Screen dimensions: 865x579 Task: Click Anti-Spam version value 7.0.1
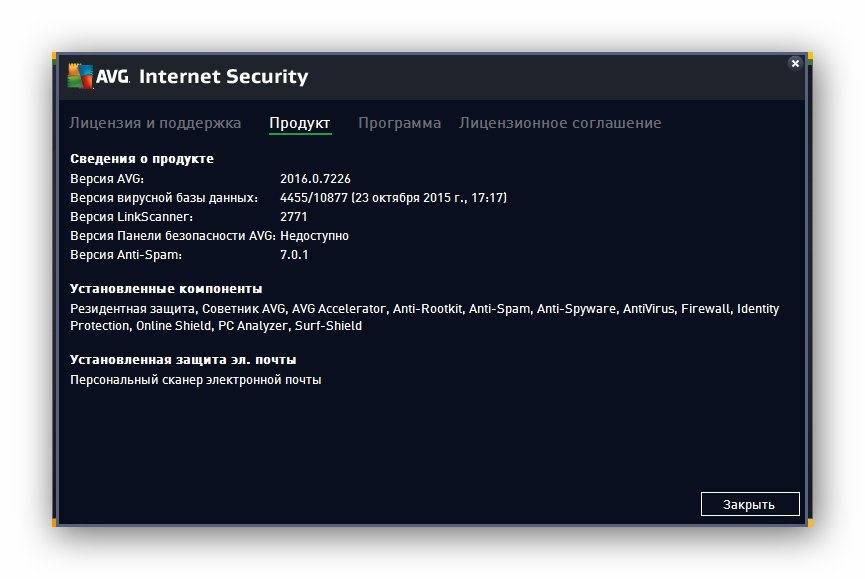(x=294, y=255)
